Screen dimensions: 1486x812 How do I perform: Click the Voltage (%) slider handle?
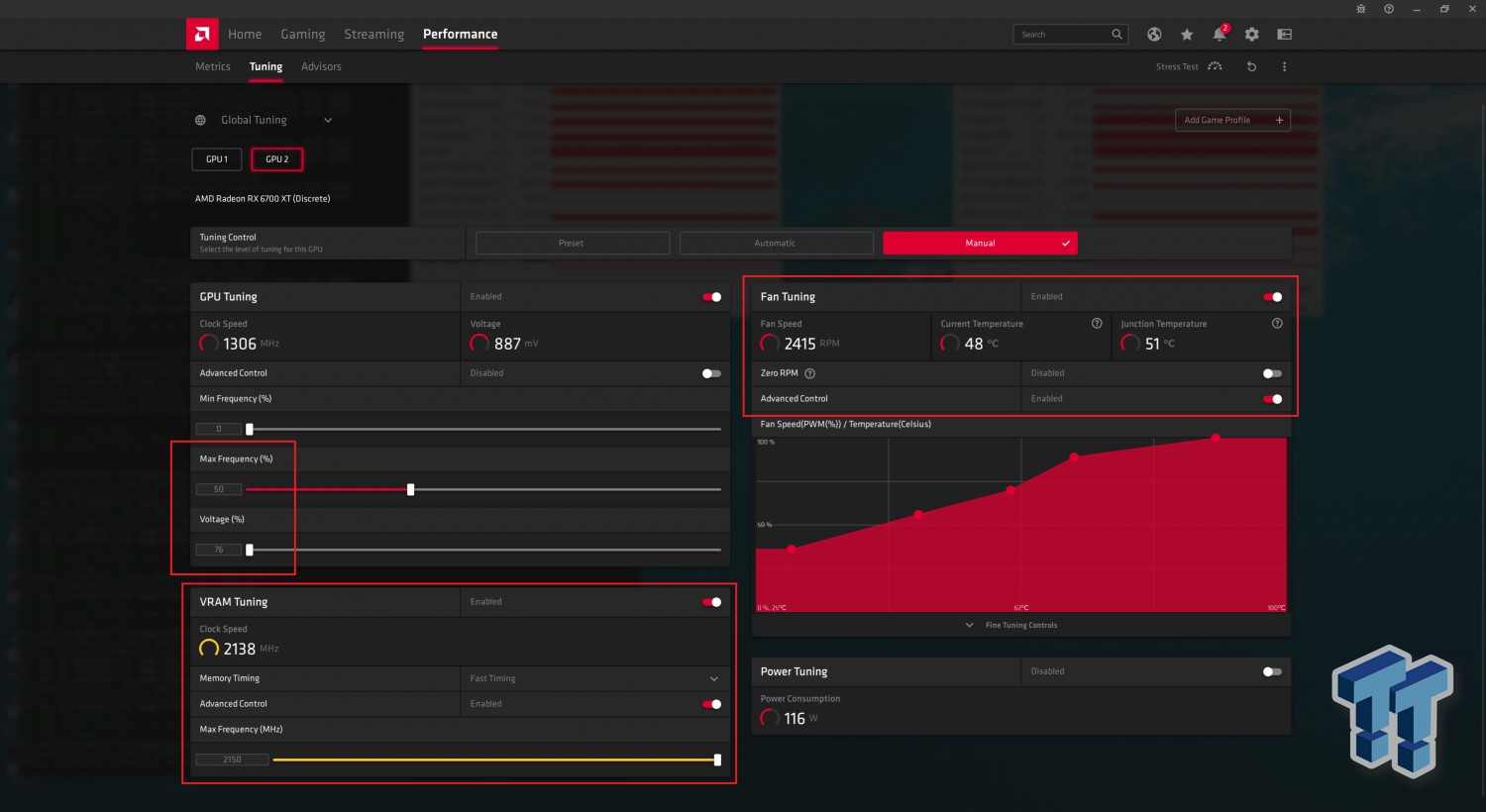pyautogui.click(x=250, y=550)
